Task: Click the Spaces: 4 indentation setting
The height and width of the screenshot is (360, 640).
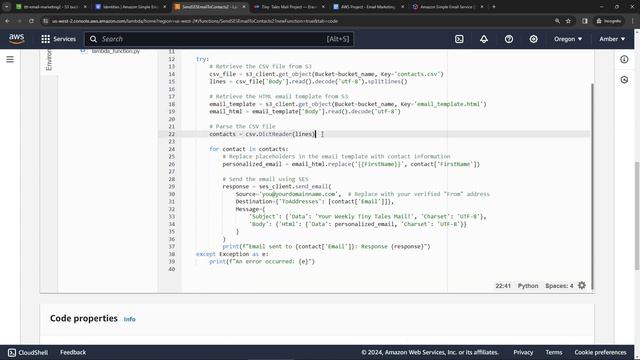Action: pyautogui.click(x=559, y=286)
